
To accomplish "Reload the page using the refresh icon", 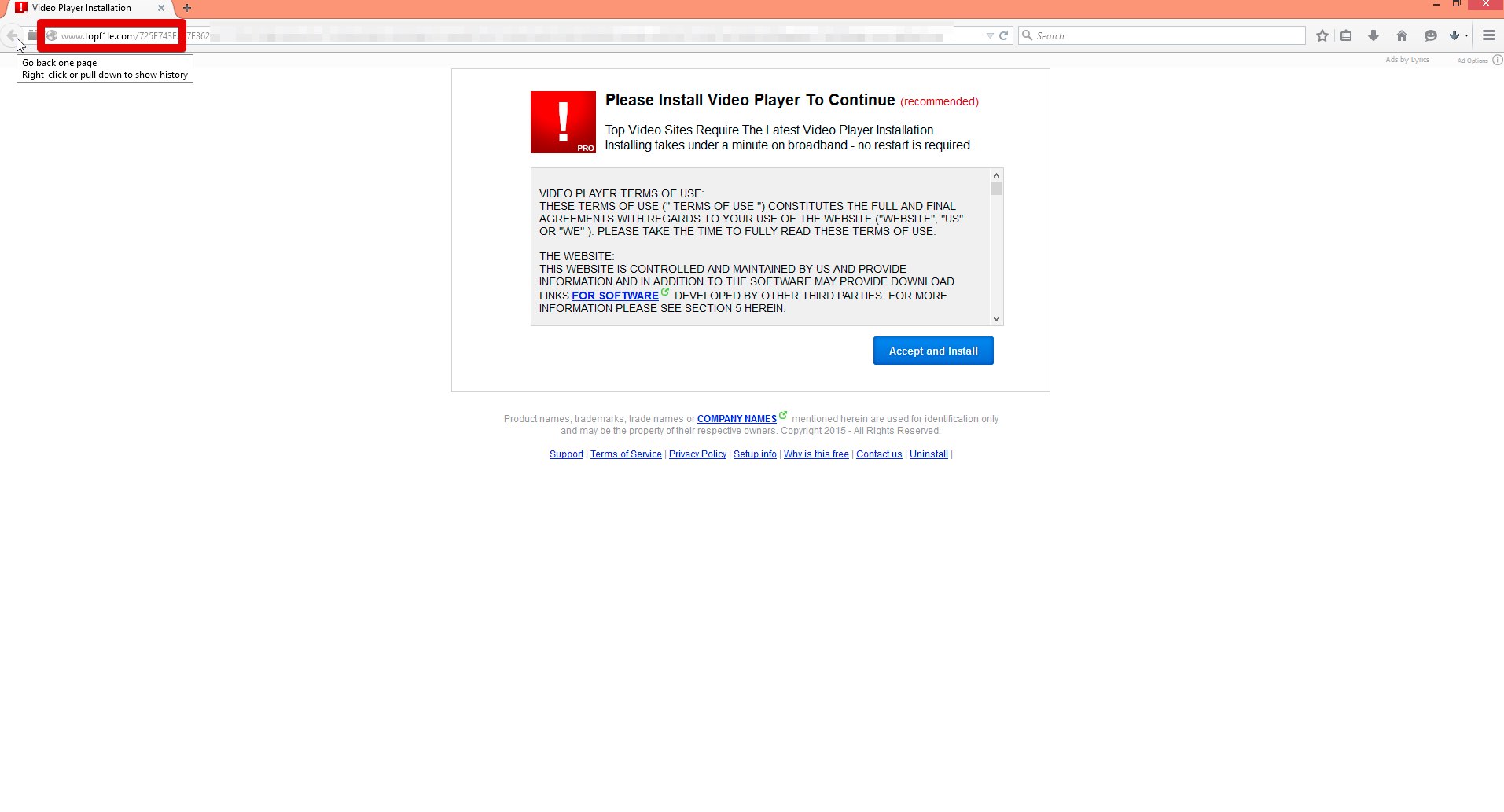I will point(1003,35).
